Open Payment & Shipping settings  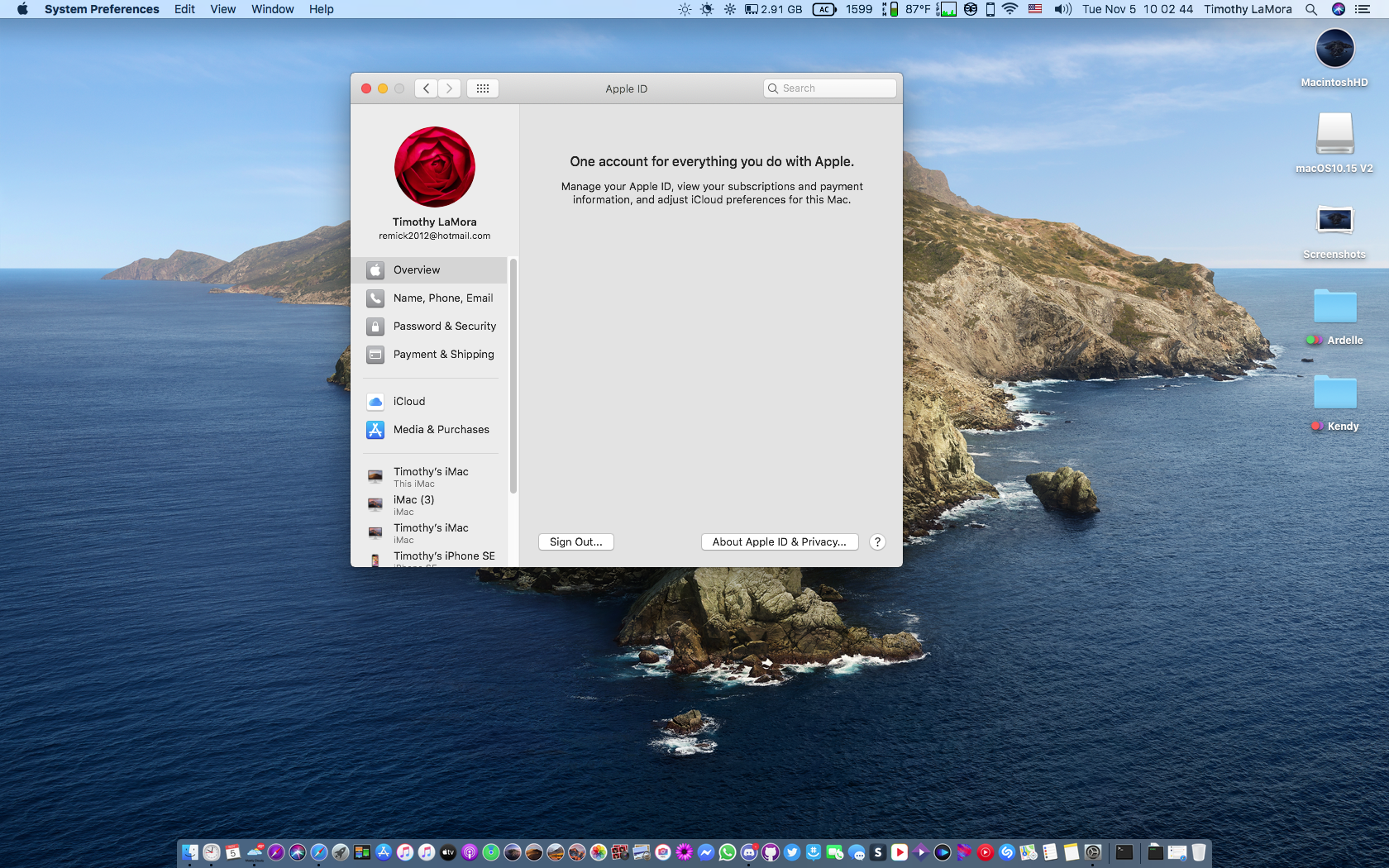429,355
